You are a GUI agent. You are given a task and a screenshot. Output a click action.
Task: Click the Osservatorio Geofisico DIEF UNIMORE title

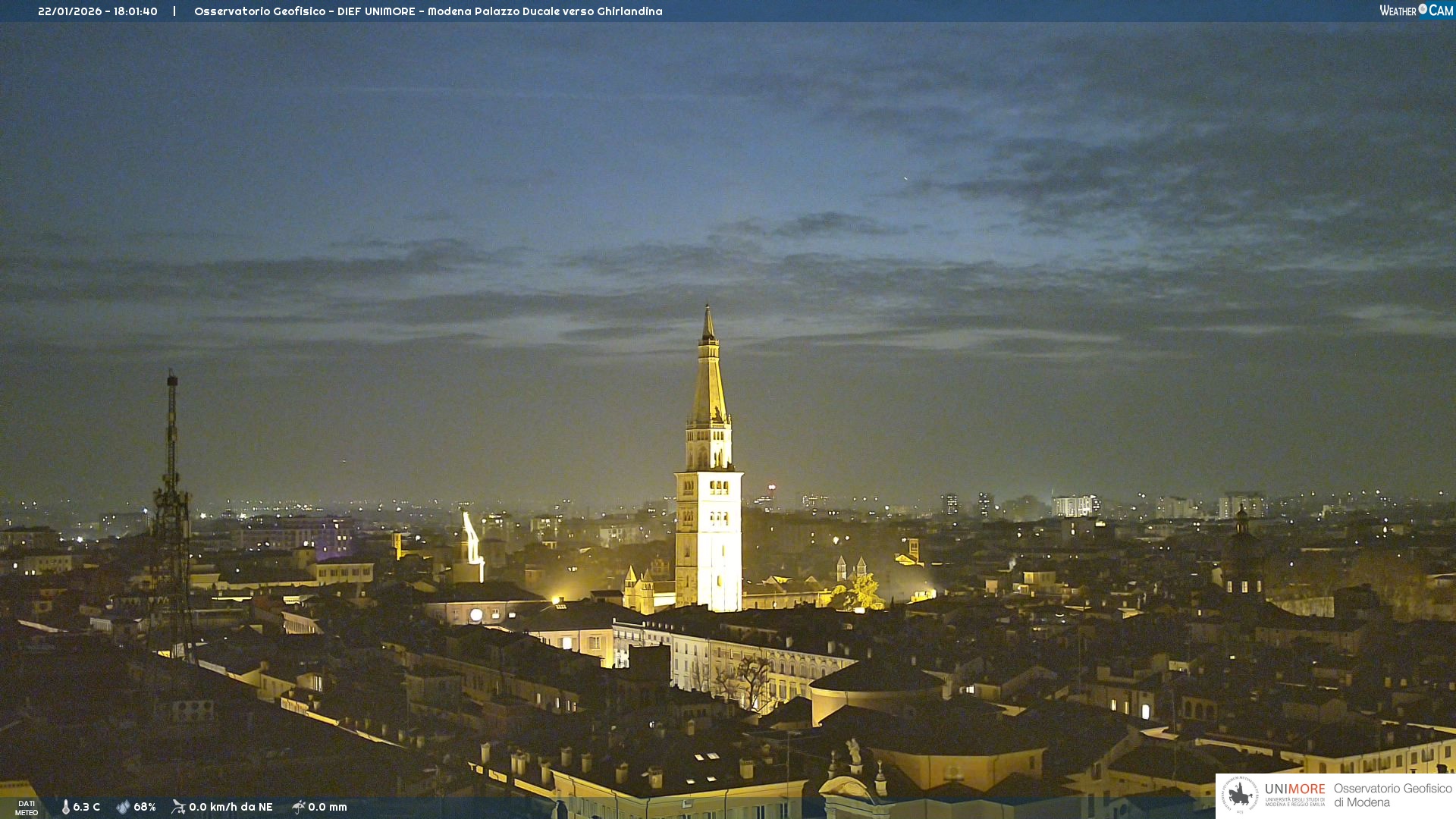coord(303,11)
